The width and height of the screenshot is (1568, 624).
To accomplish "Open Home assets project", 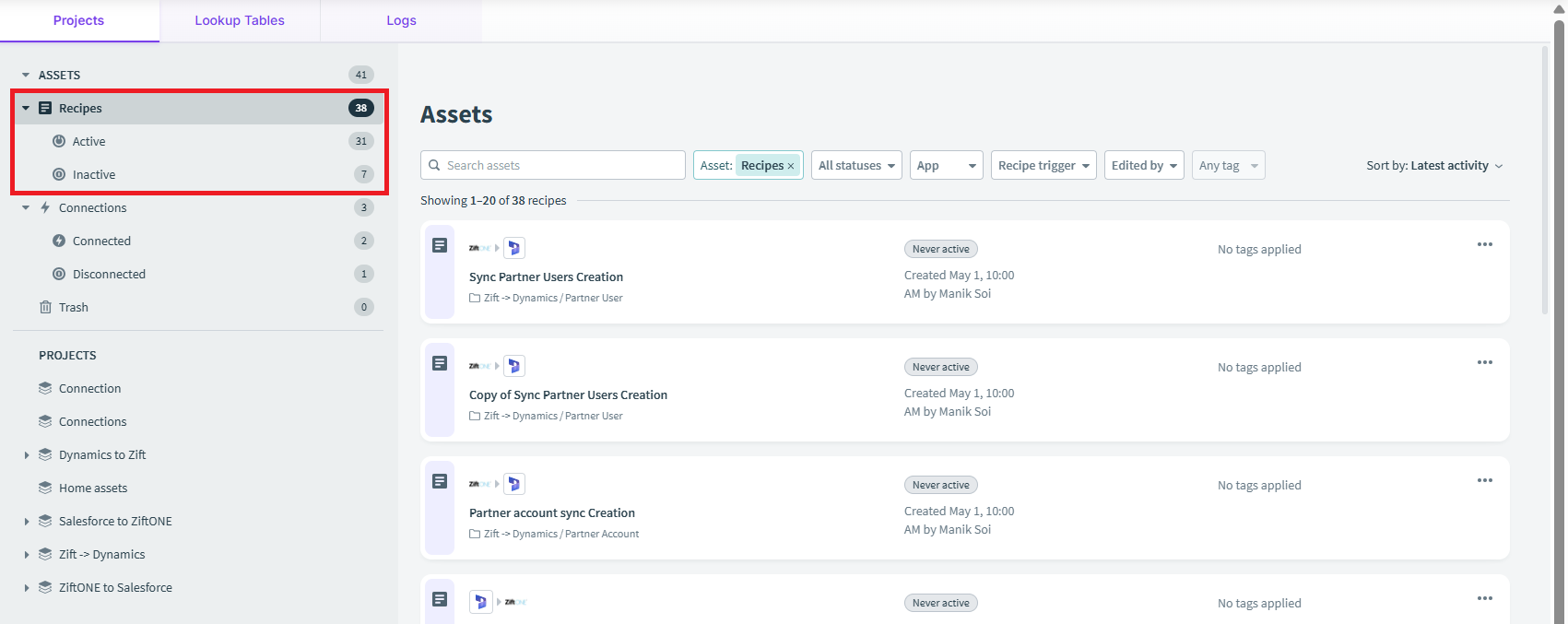I will [93, 488].
